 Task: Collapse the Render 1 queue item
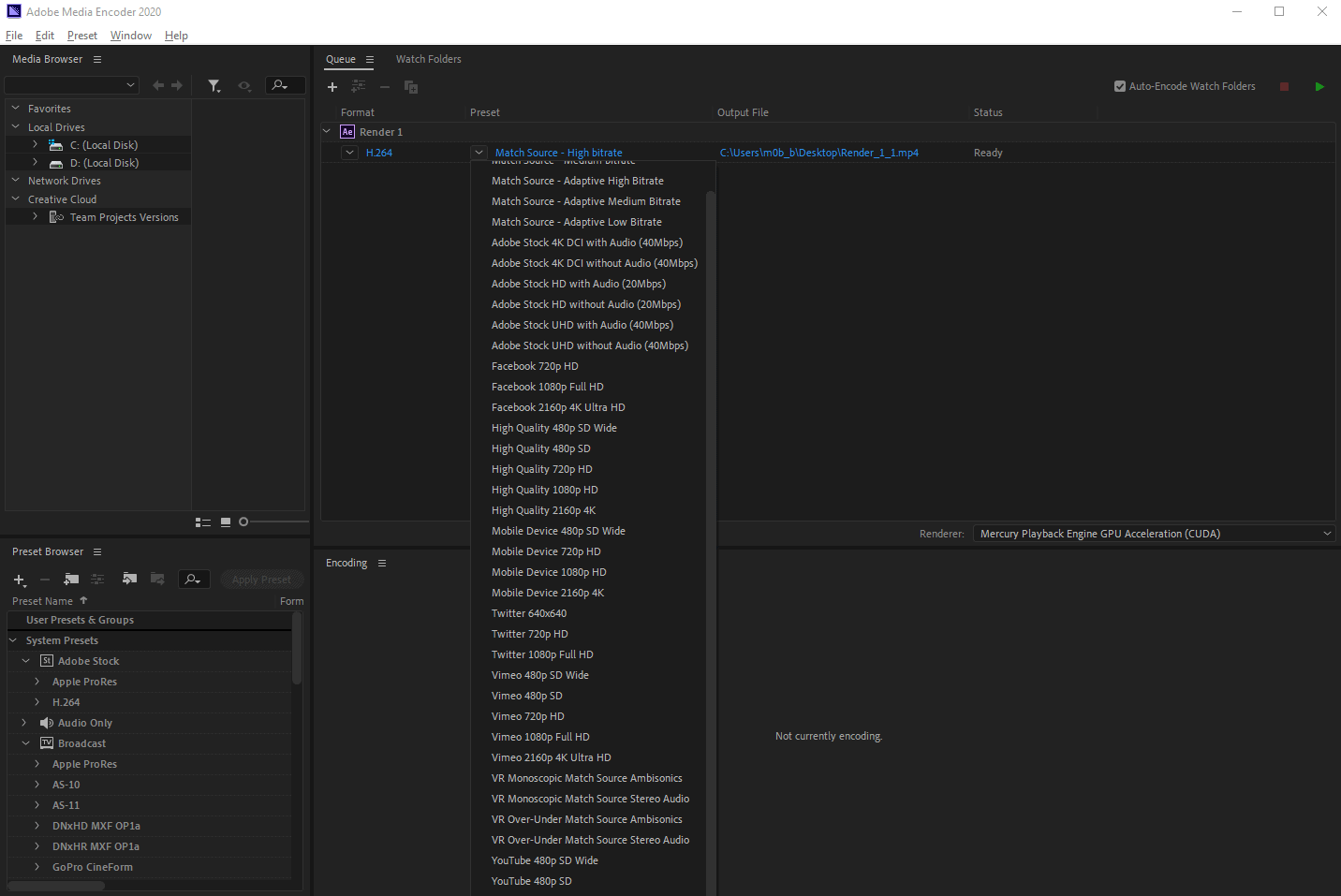click(327, 132)
